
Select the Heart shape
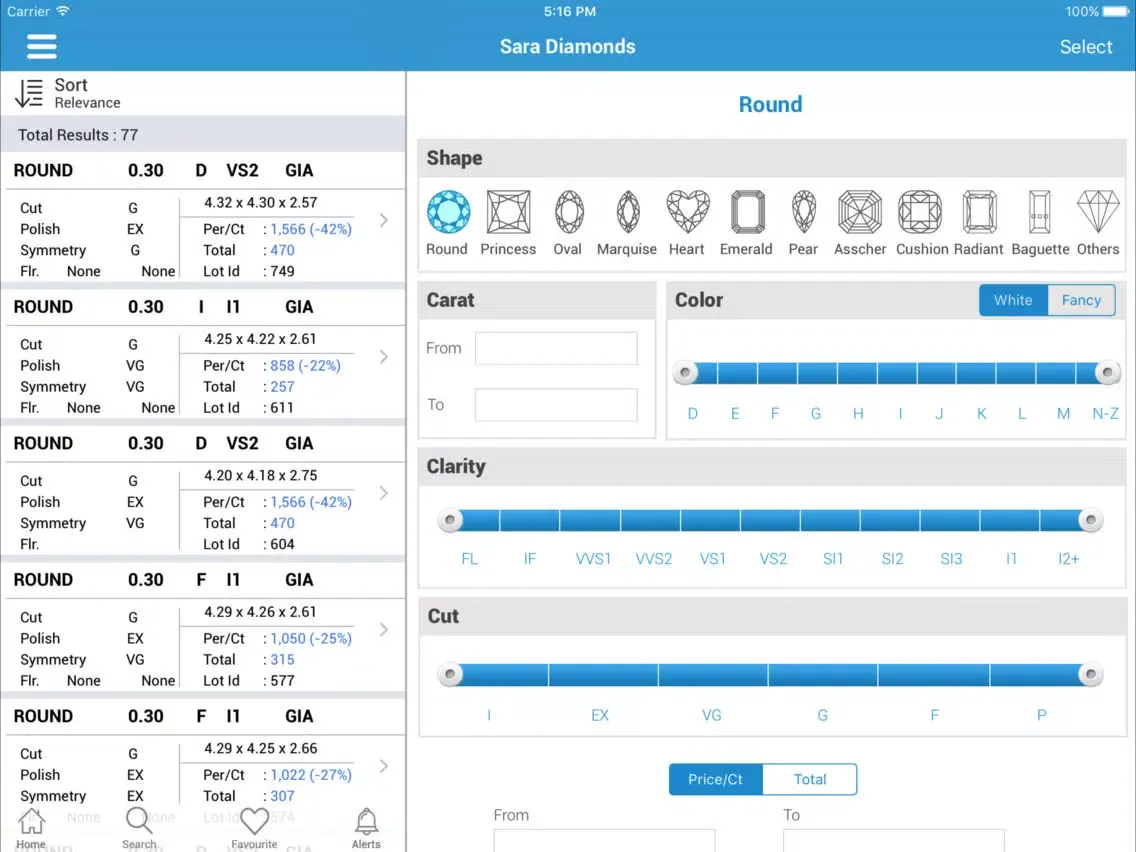click(687, 223)
